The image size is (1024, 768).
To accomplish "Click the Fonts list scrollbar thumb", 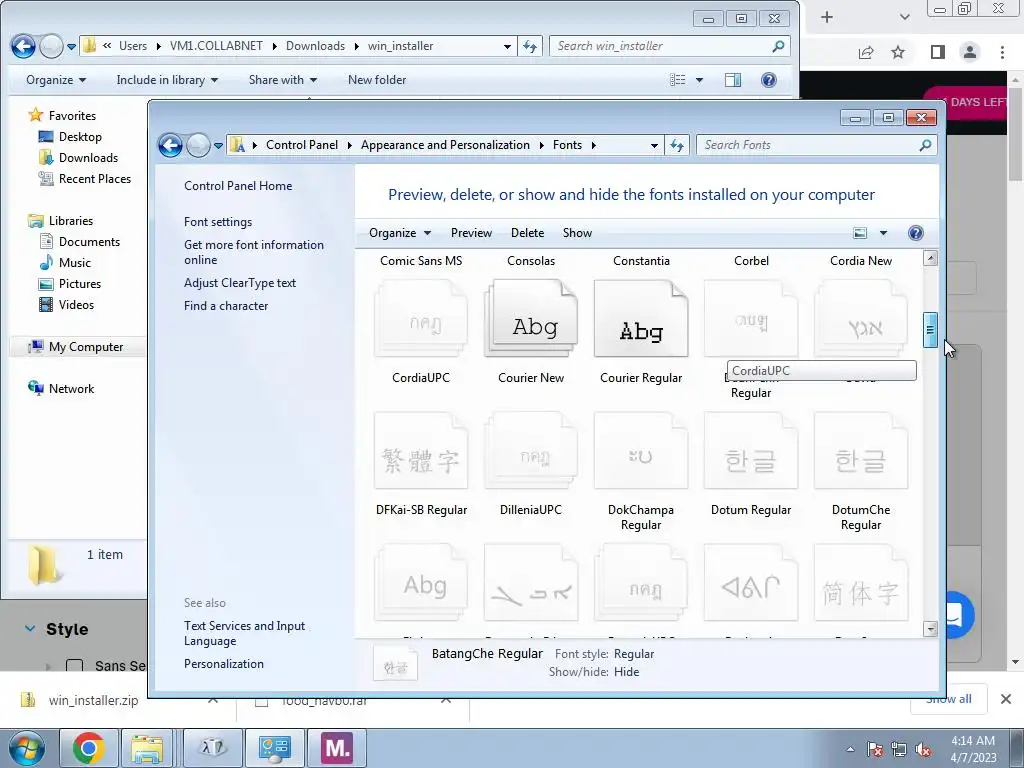I will click(930, 329).
